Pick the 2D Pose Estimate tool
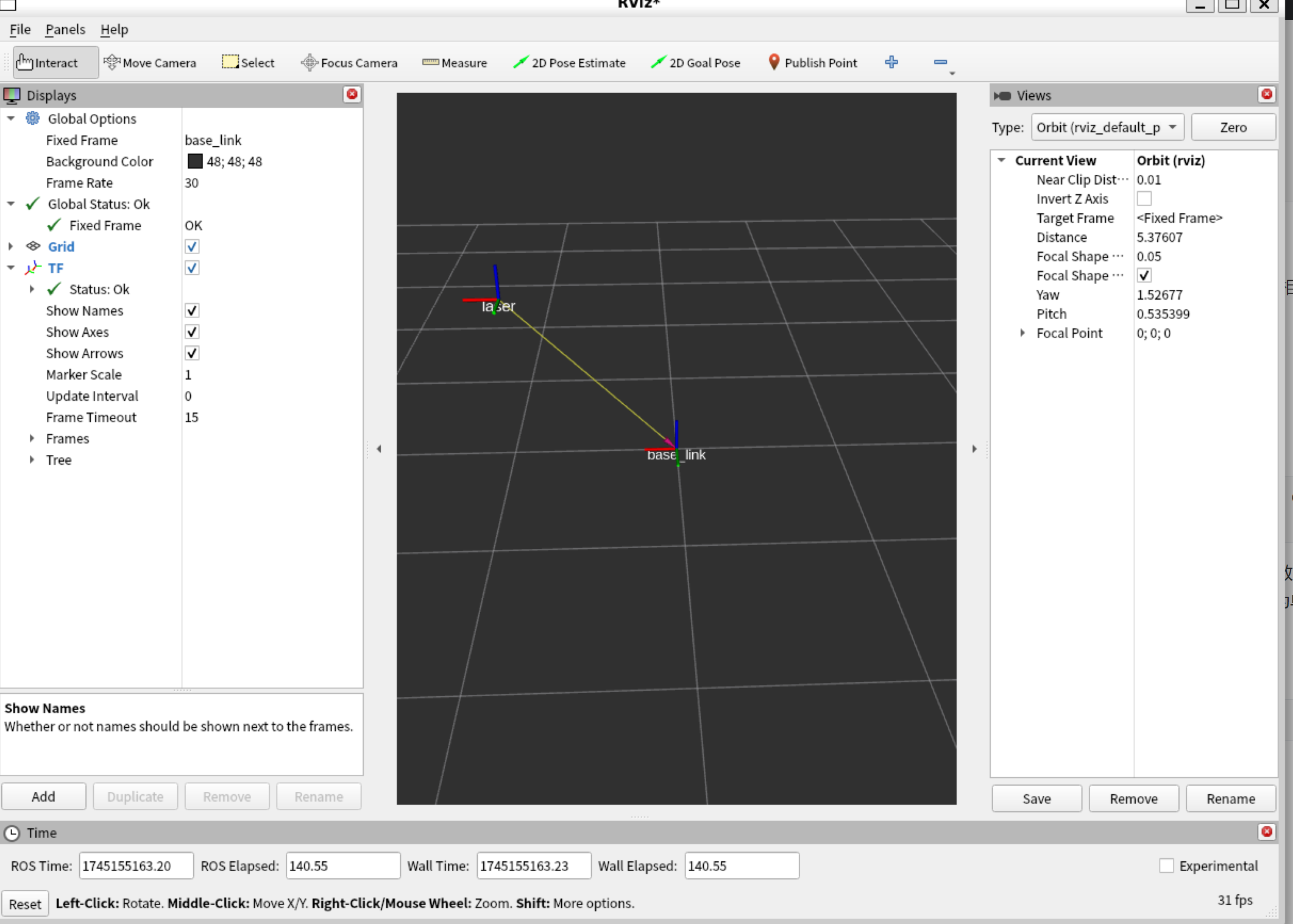The image size is (1293, 924). (569, 63)
